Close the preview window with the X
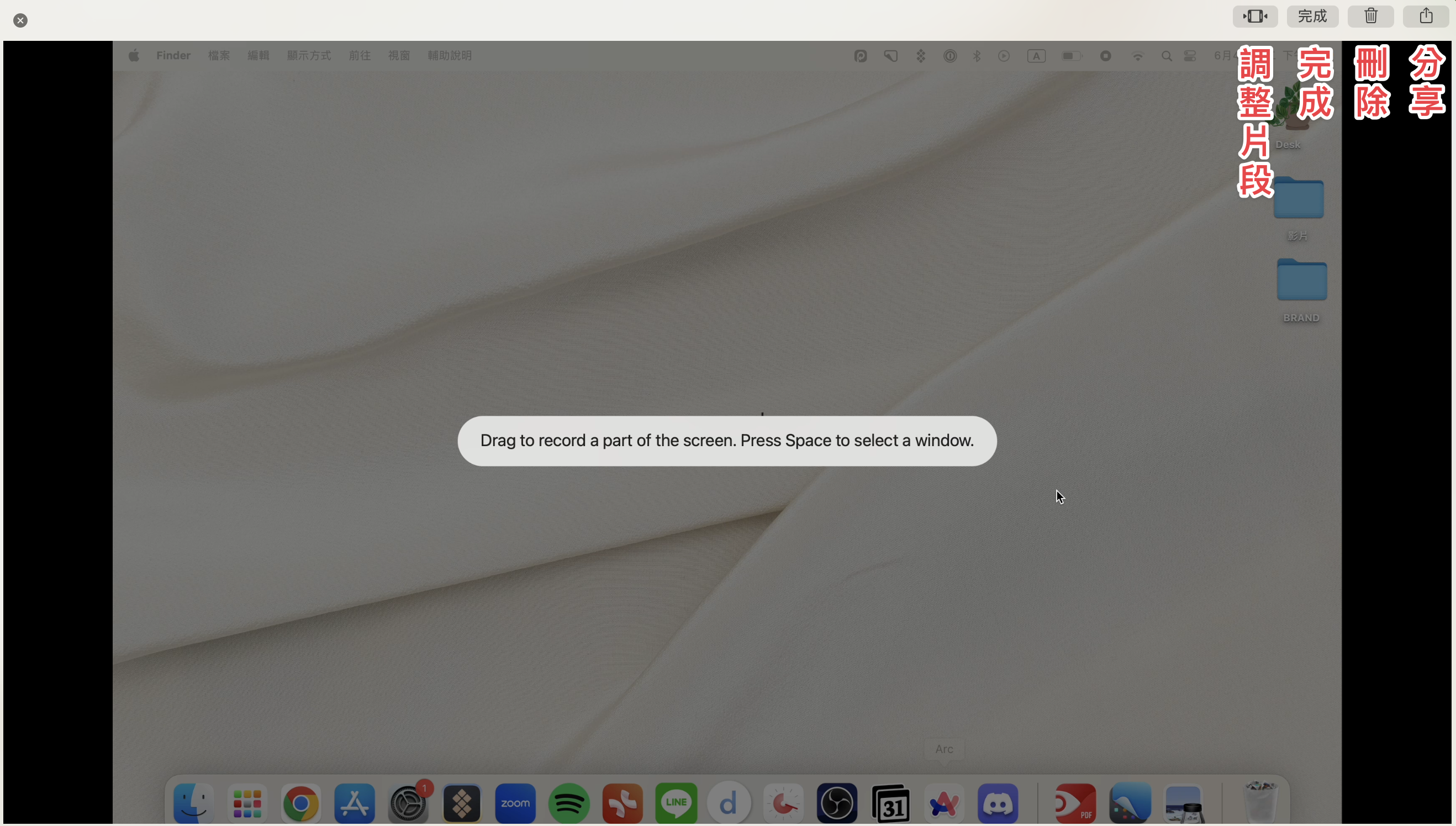The height and width of the screenshot is (826, 1456). point(20,20)
